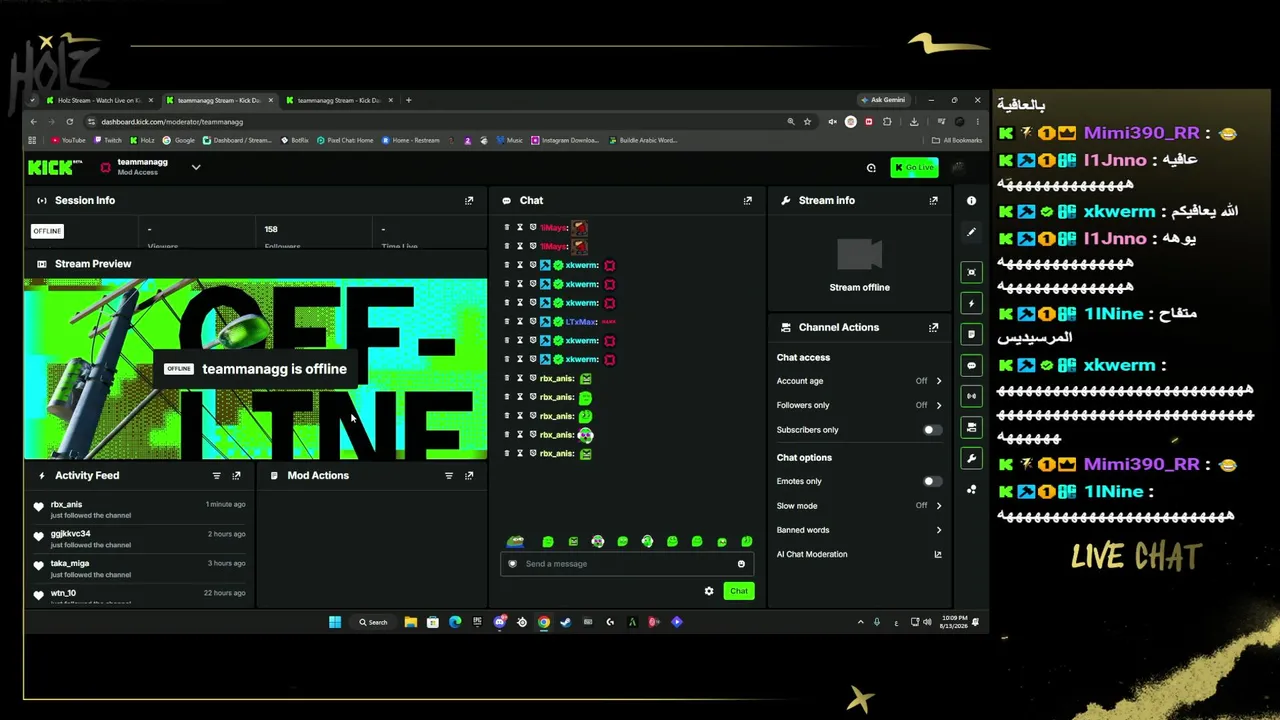Viewport: 1280px width, 720px height.
Task: Open the Chrome three-dot menu
Action: pyautogui.click(x=978, y=122)
